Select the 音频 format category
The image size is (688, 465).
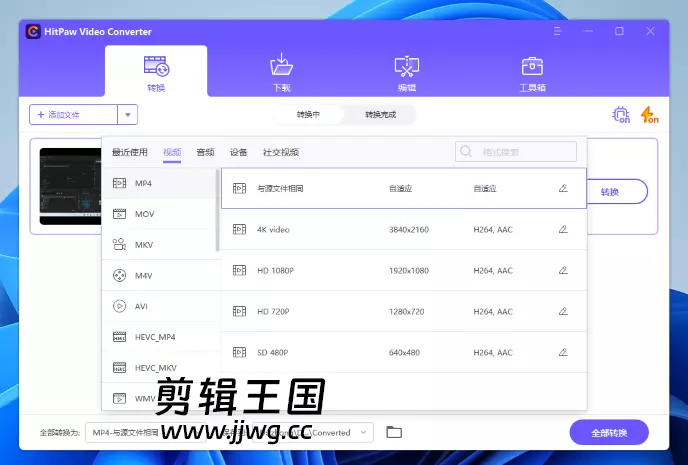pos(205,152)
